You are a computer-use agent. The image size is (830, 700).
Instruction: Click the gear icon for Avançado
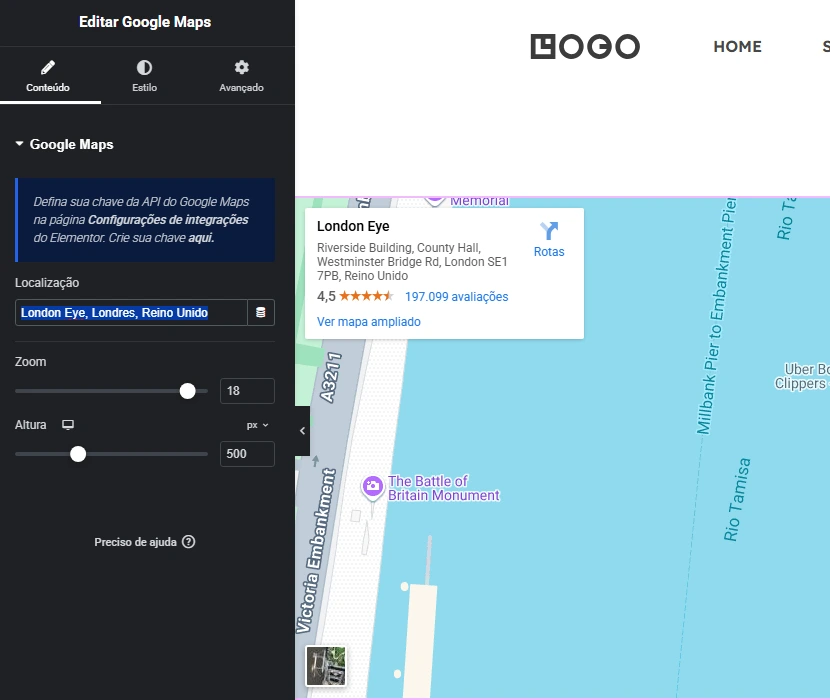tap(241, 68)
